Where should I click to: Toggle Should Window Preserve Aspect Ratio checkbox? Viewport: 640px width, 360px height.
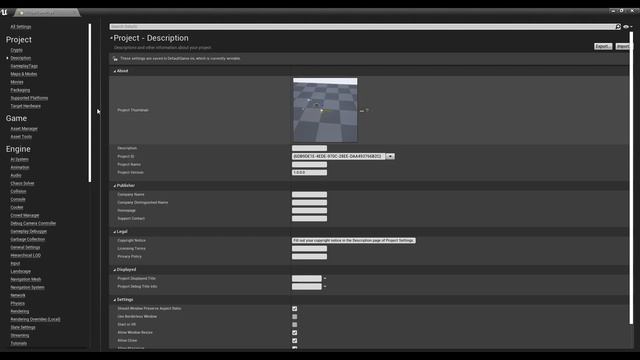coord(295,309)
